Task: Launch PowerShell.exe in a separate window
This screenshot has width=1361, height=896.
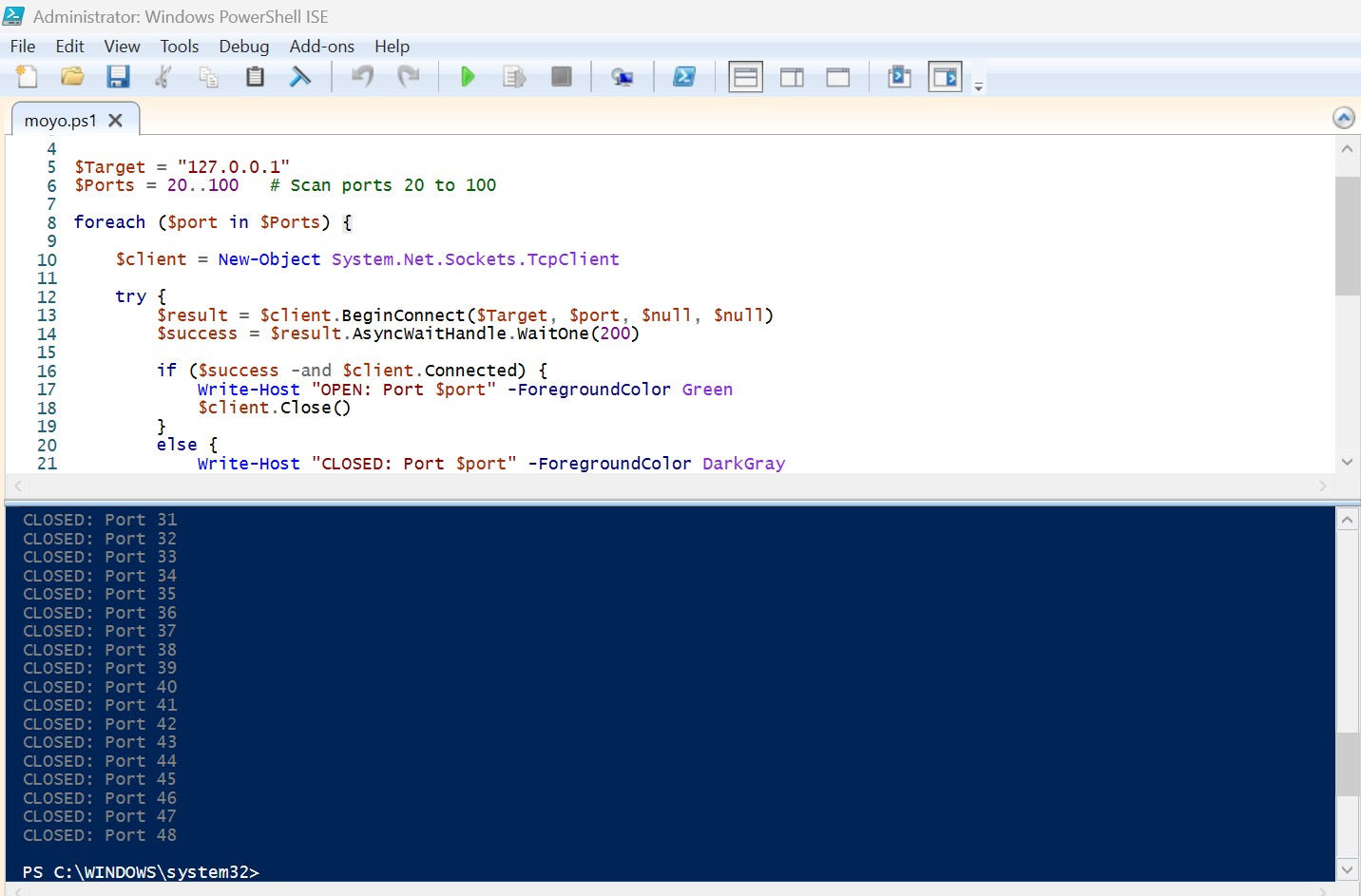Action: [x=684, y=77]
